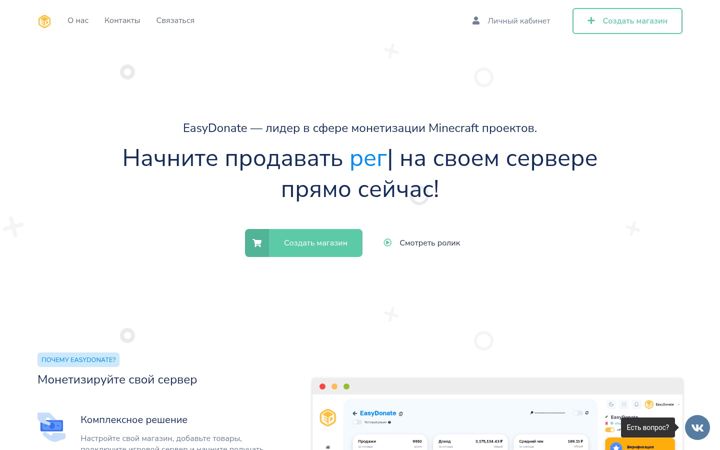Click the Есть вопрос? tooltip

click(647, 428)
